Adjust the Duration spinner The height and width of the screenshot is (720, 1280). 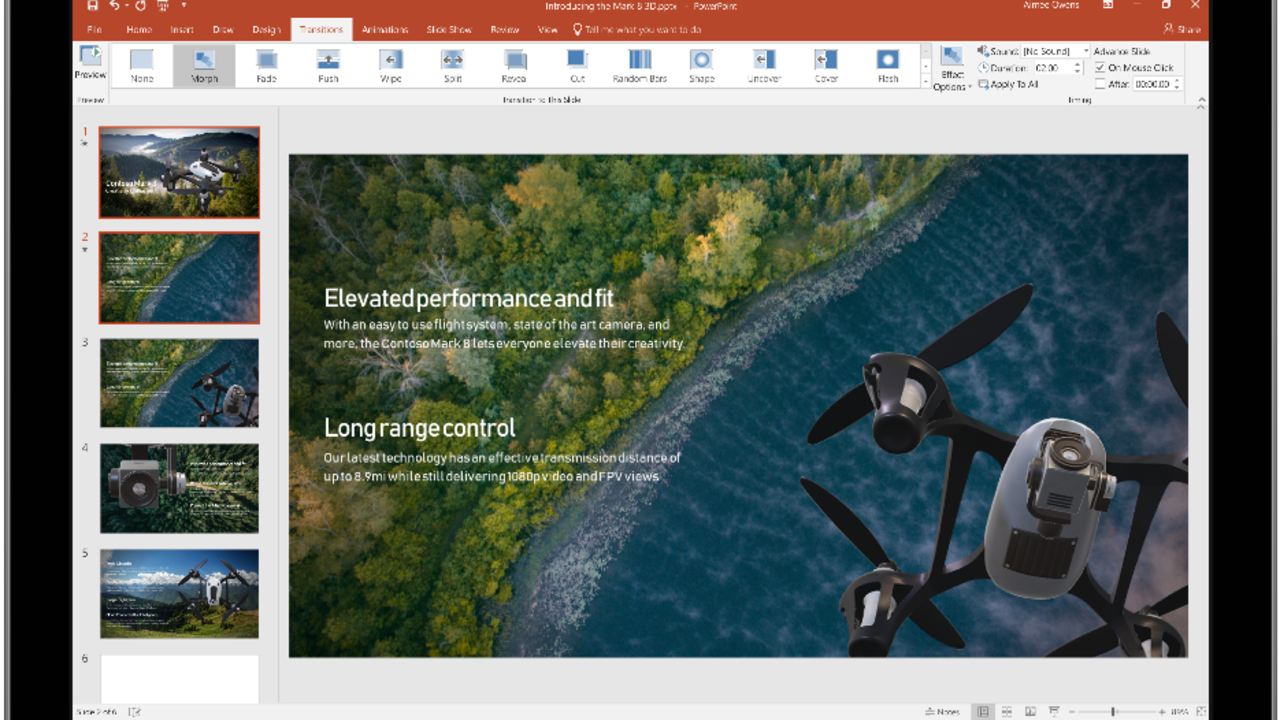pos(1077,68)
